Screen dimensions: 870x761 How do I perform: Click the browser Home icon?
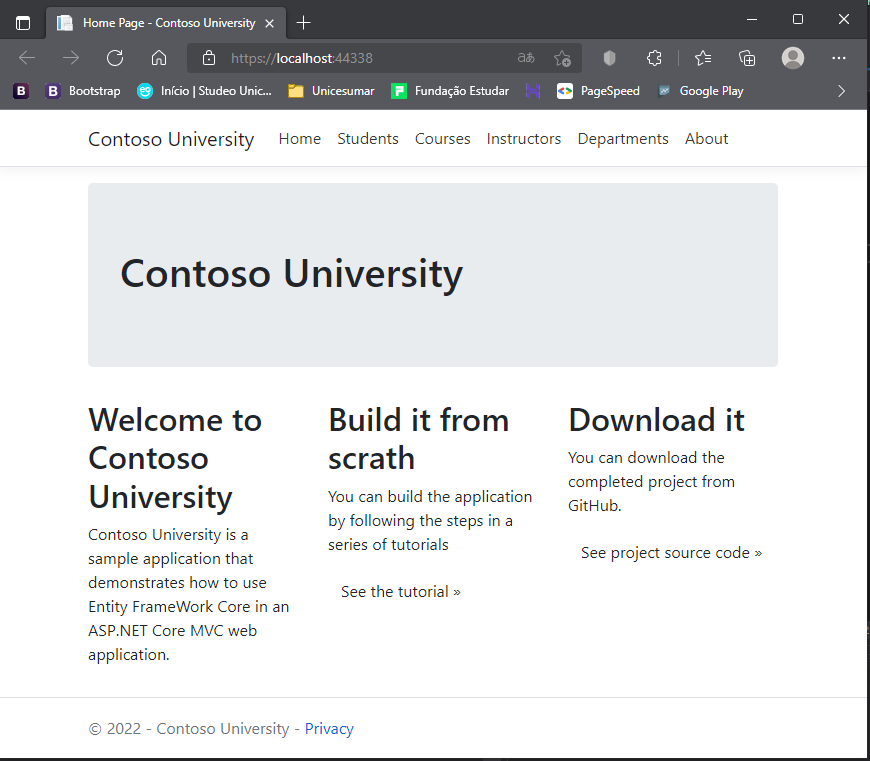tap(158, 58)
